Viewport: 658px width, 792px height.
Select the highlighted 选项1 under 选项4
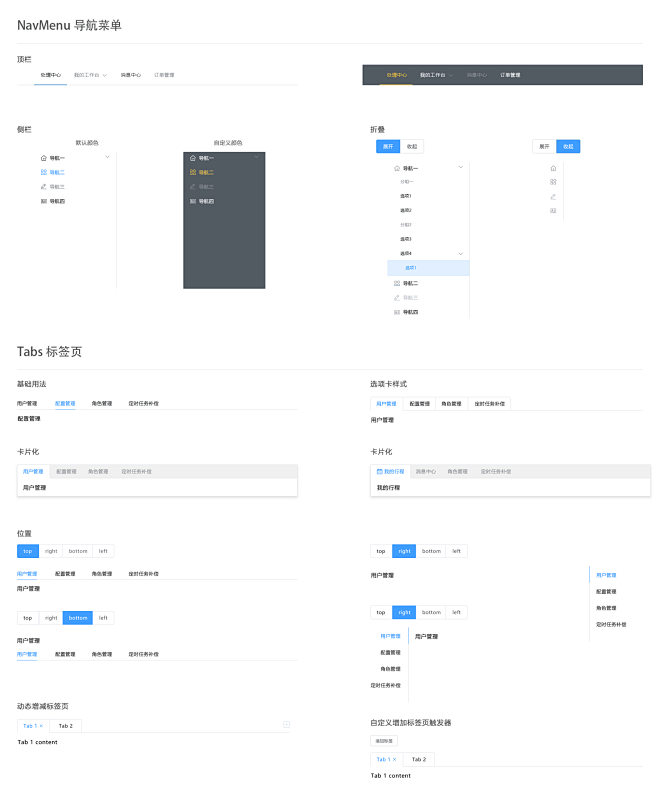411,268
